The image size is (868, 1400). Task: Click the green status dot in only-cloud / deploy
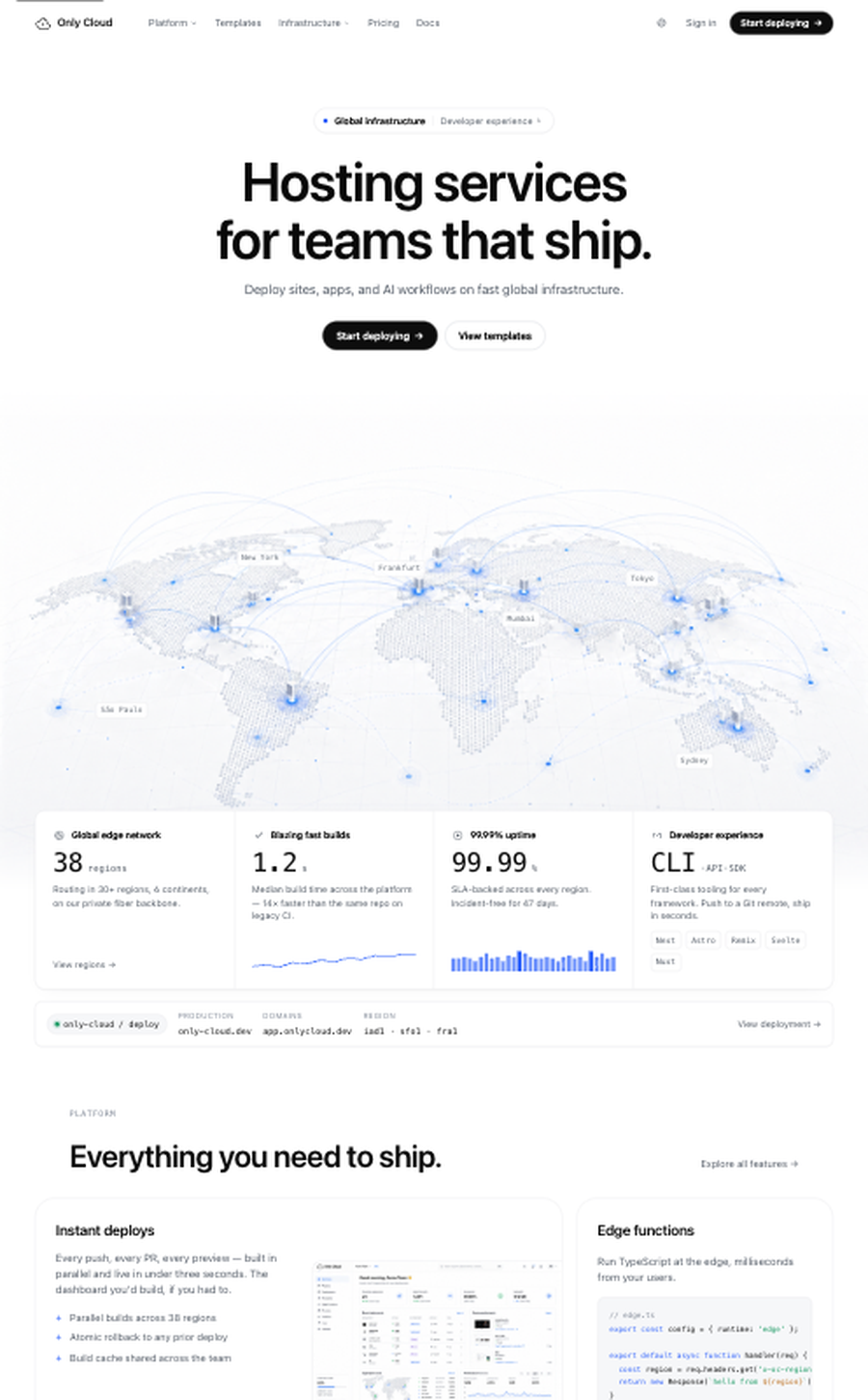coord(57,1024)
